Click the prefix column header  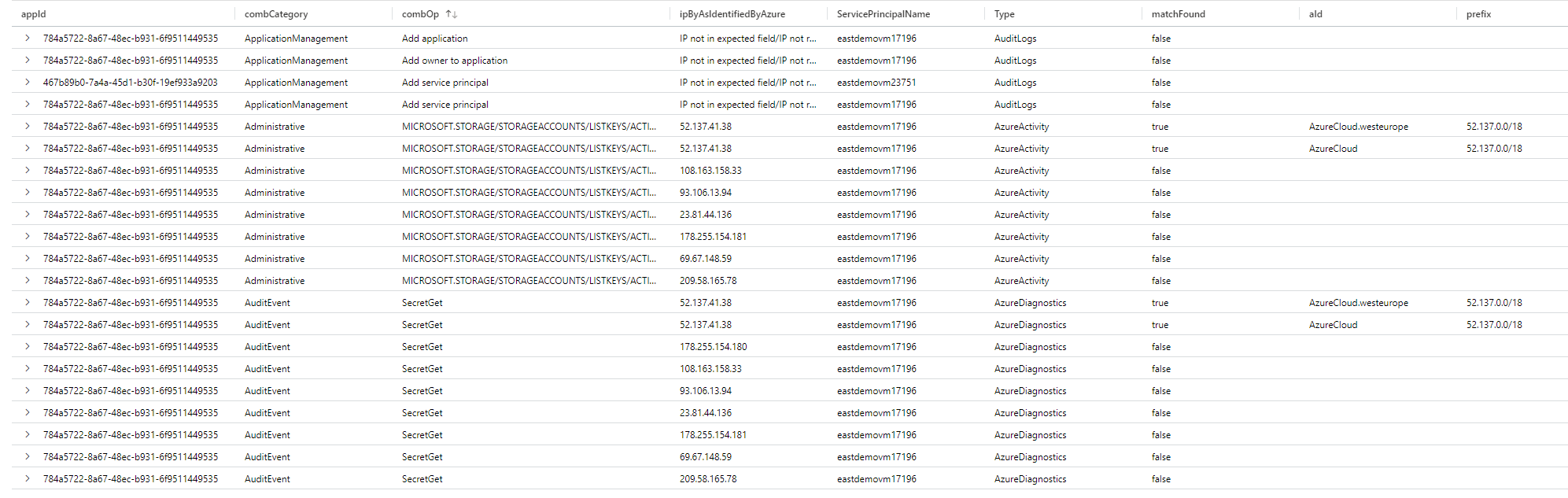click(1478, 14)
